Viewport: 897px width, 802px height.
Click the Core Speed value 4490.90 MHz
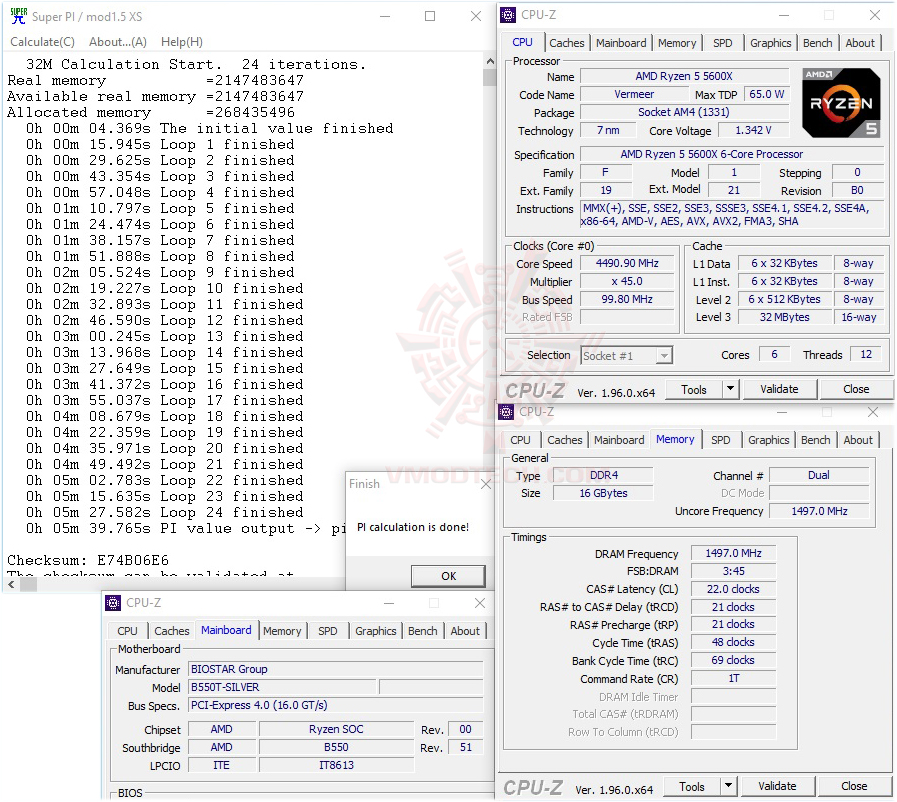pyautogui.click(x=627, y=264)
